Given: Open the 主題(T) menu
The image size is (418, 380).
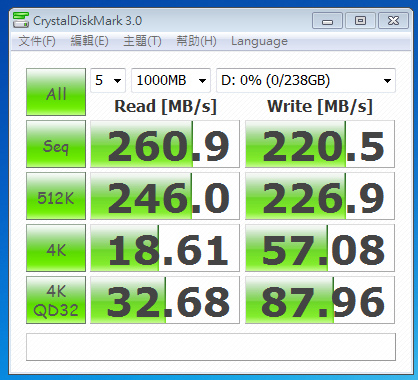Looking at the screenshot, I should [142, 41].
